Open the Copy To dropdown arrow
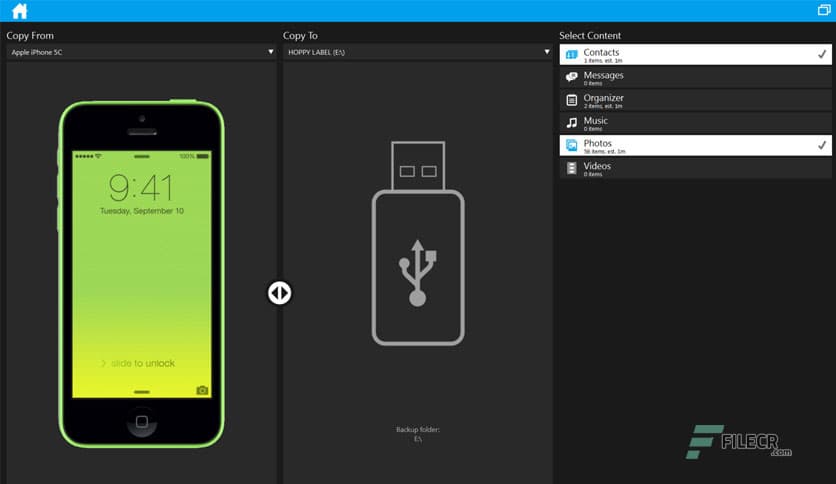 pyautogui.click(x=546, y=52)
